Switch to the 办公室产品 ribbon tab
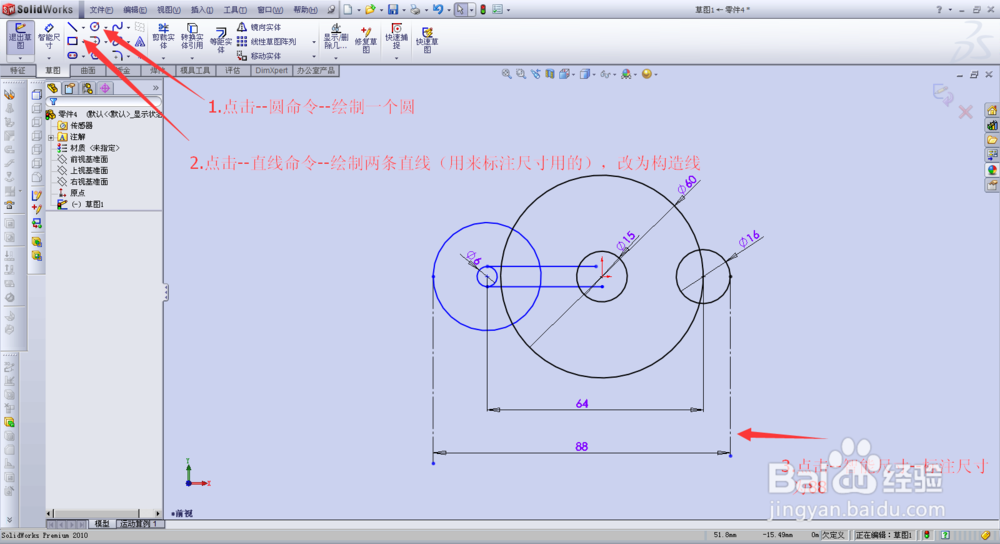1000x544 pixels. (316, 70)
